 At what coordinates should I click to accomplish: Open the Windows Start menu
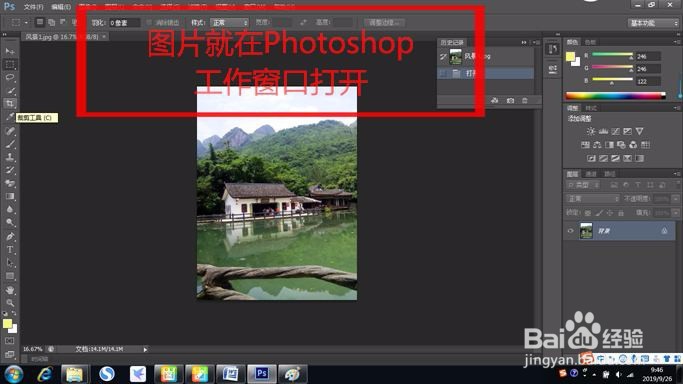point(14,374)
